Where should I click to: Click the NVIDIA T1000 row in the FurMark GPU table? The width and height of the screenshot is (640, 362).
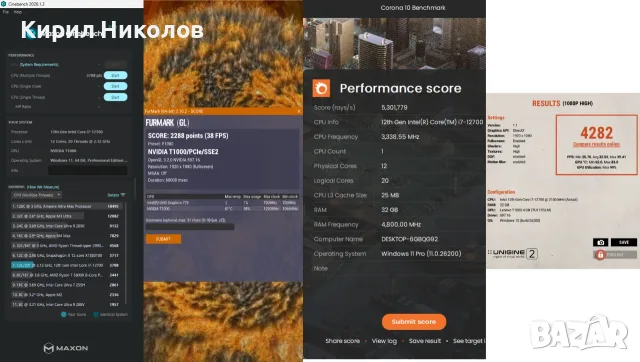coord(222,209)
